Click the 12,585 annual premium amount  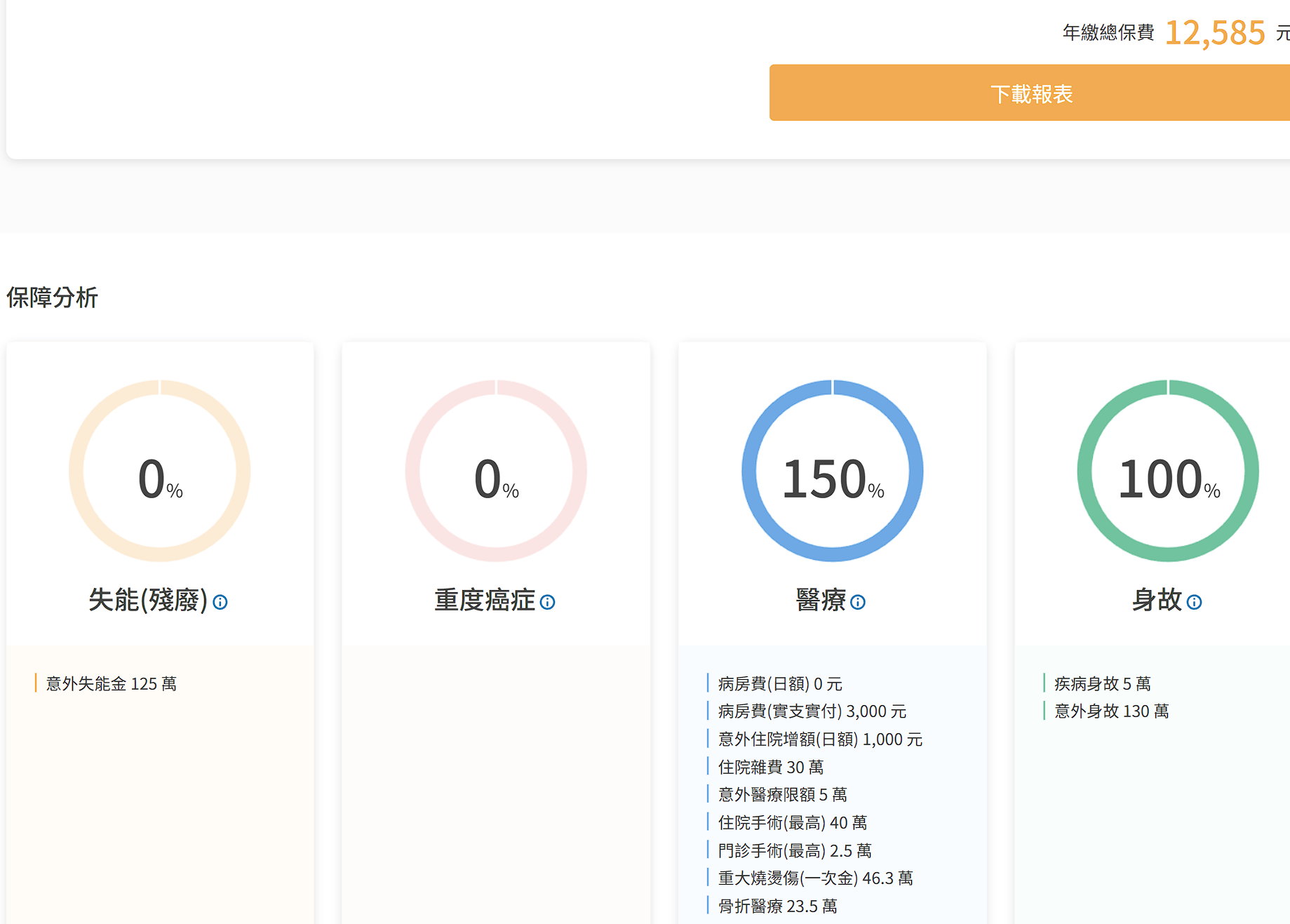[x=1214, y=33]
